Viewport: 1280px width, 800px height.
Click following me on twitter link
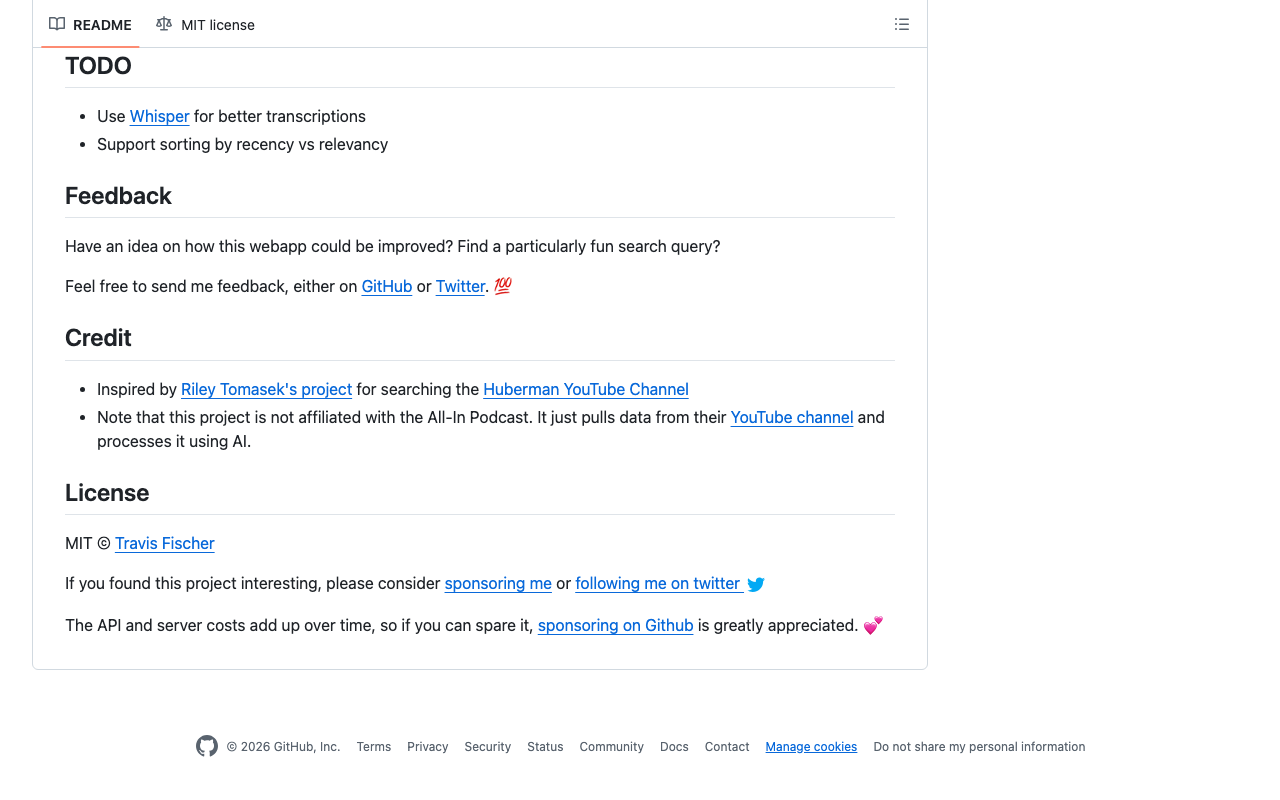tap(658, 583)
